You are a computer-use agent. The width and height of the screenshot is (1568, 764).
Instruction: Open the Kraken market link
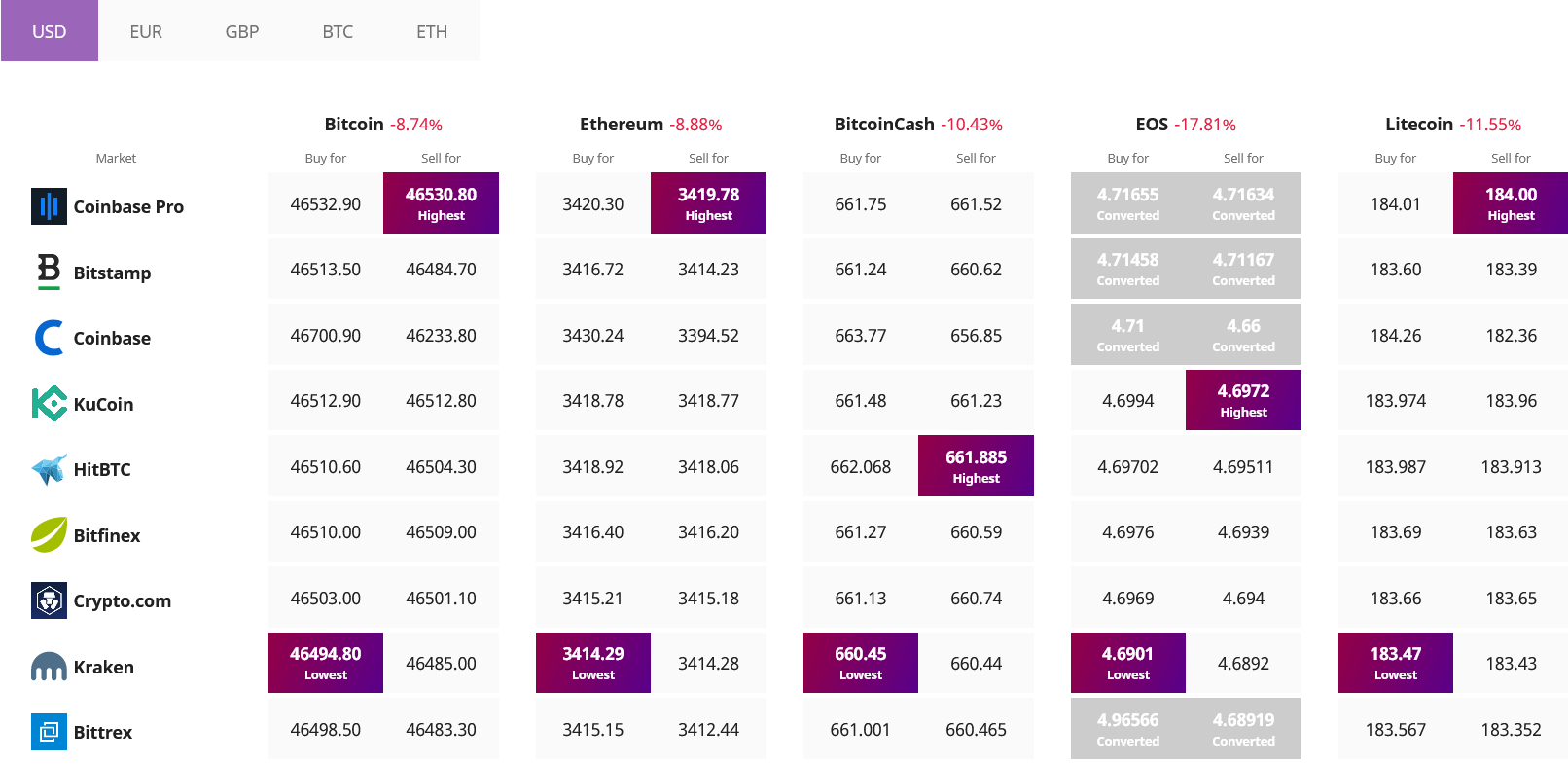pos(104,667)
